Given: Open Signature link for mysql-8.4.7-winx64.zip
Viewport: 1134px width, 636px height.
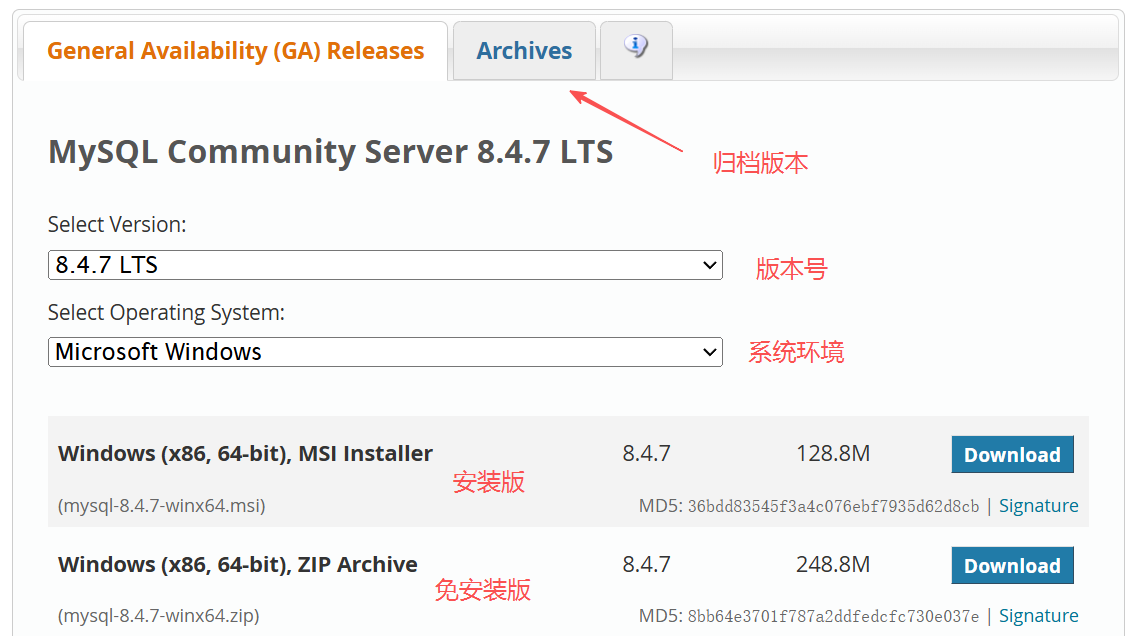Looking at the screenshot, I should pos(1039,616).
